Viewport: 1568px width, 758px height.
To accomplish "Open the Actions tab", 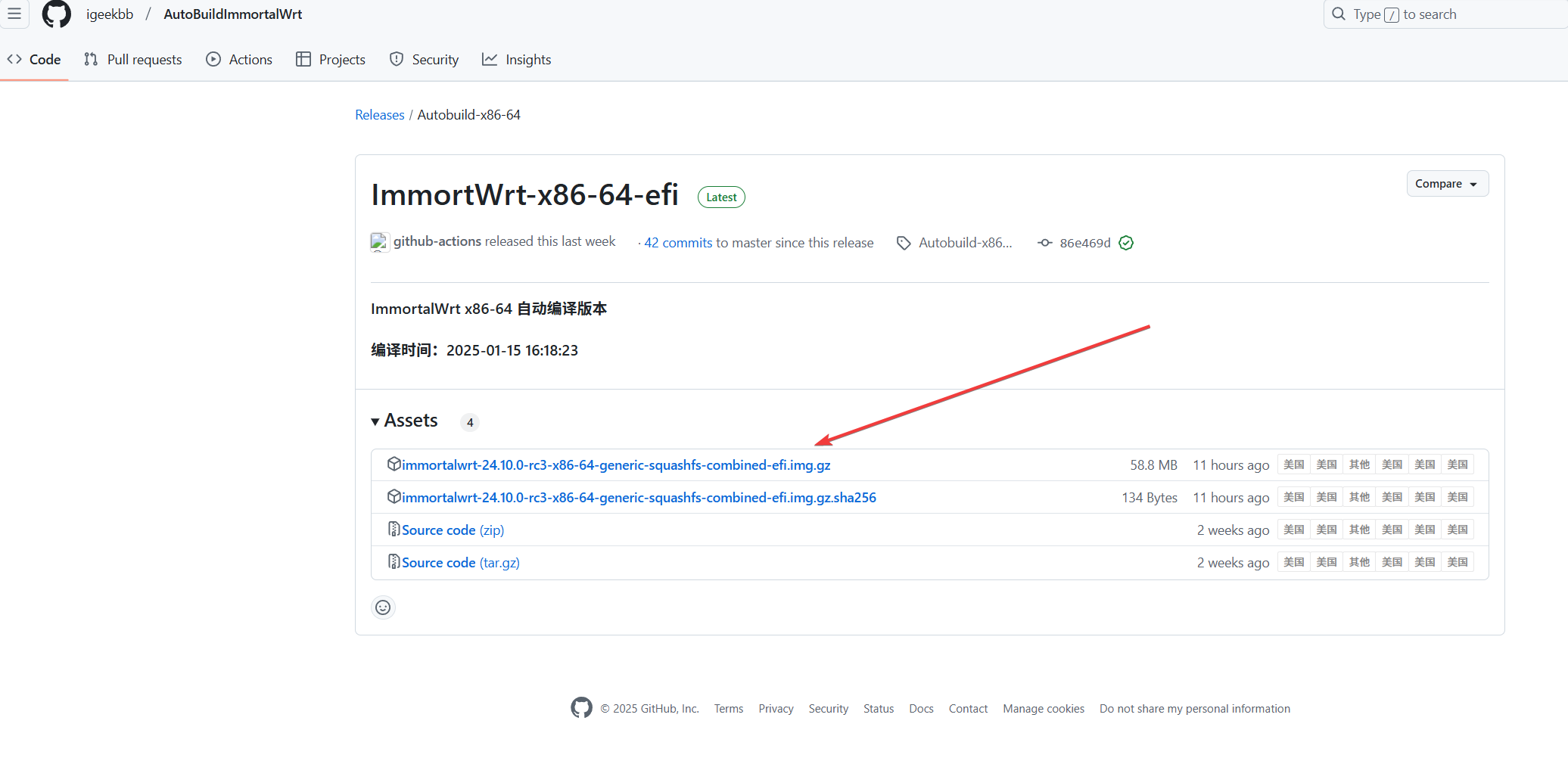I will point(239,60).
